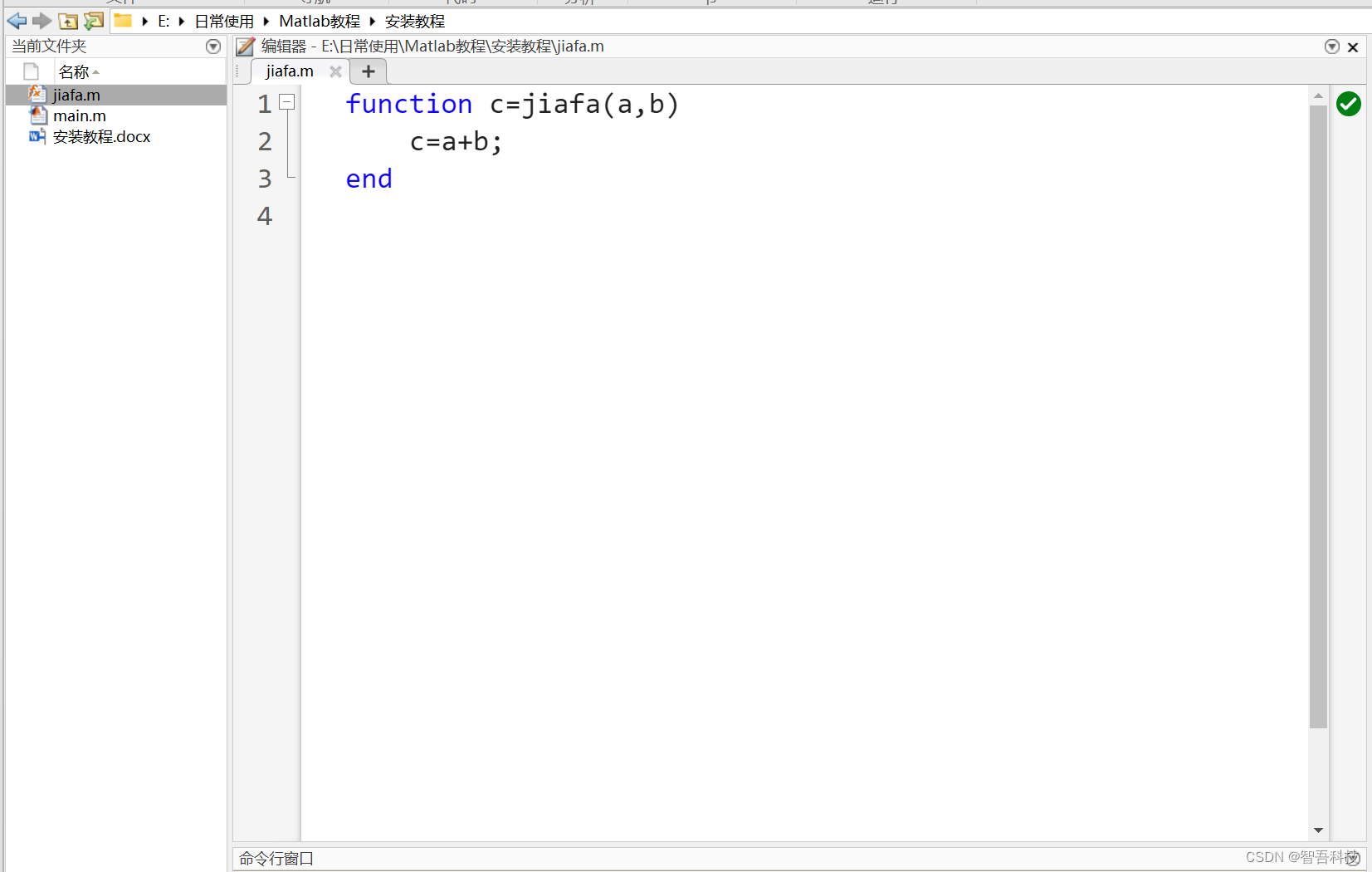
Task: Click the back navigation arrow
Action: coord(17,21)
